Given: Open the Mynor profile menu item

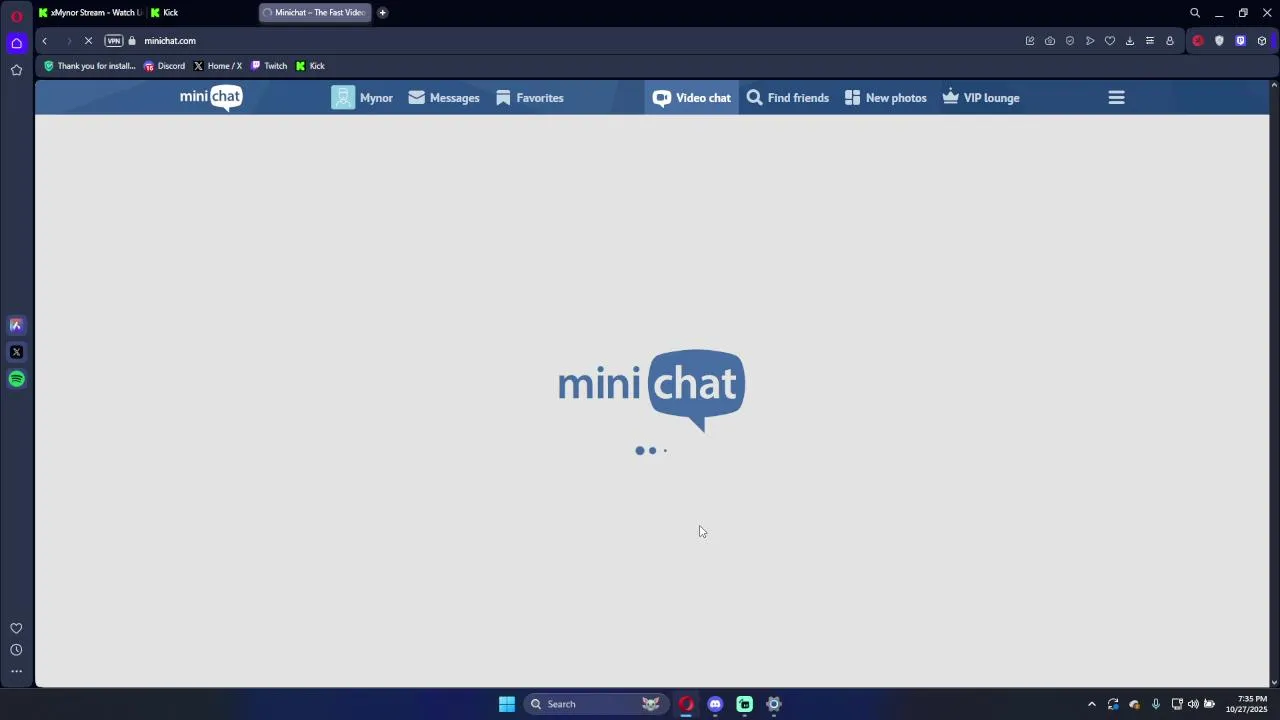Looking at the screenshot, I should (362, 98).
